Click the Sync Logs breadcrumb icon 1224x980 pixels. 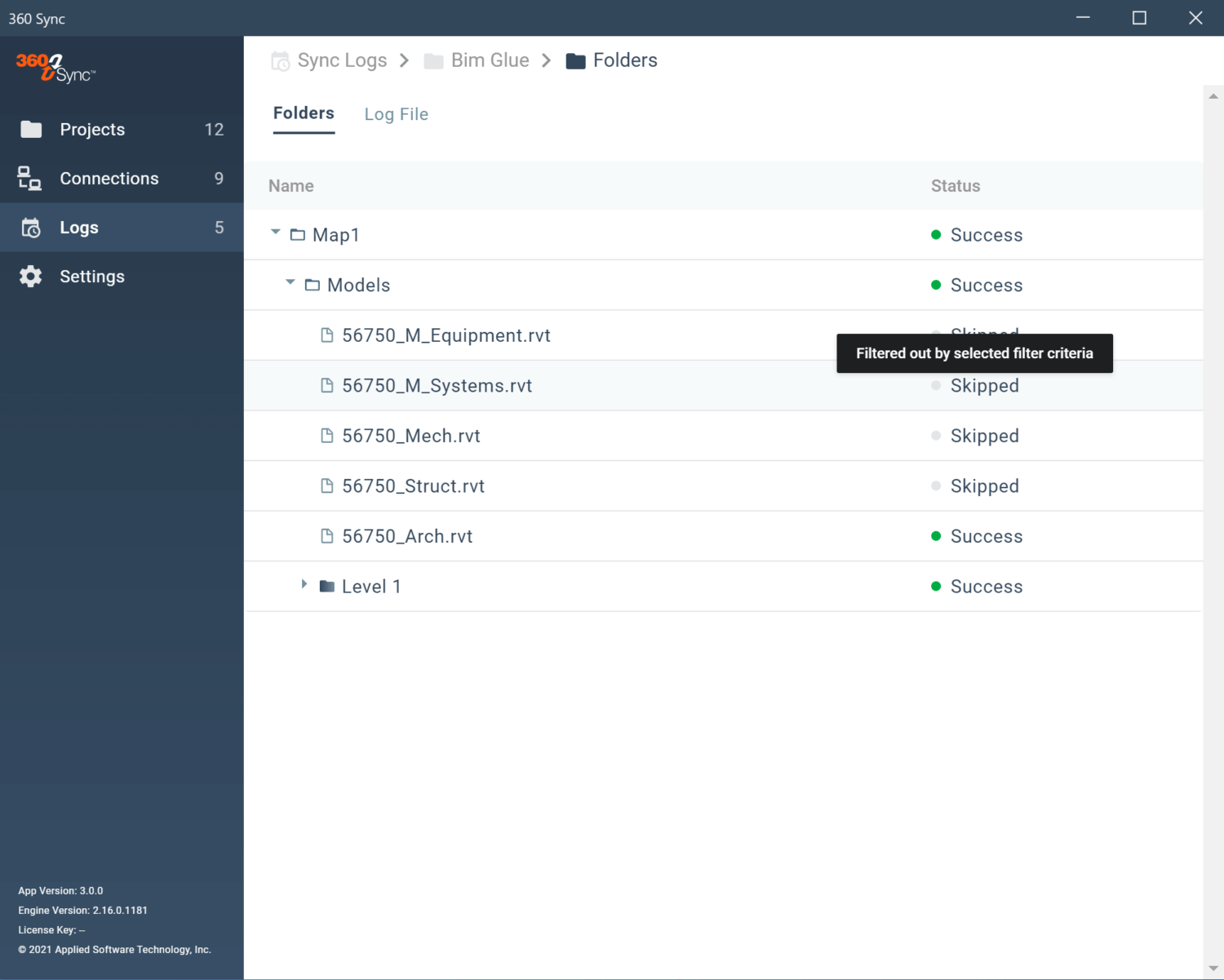click(280, 61)
